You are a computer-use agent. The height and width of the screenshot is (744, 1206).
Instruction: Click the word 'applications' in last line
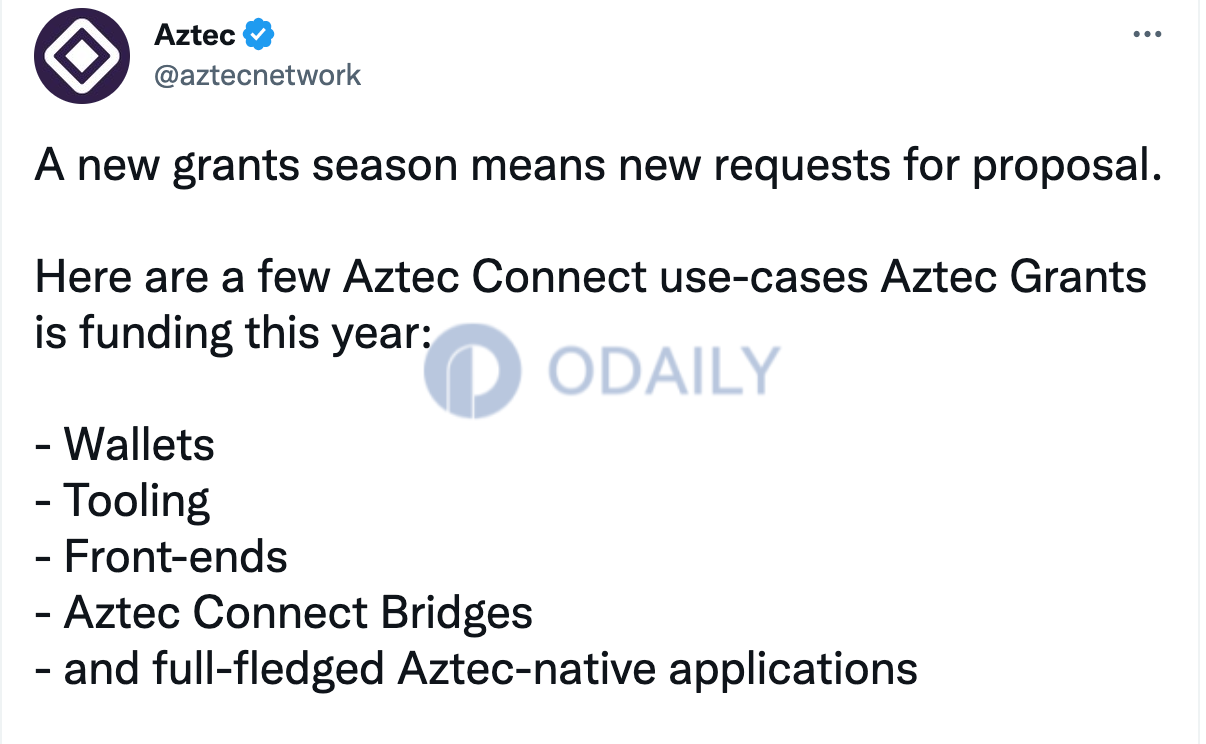click(x=793, y=669)
